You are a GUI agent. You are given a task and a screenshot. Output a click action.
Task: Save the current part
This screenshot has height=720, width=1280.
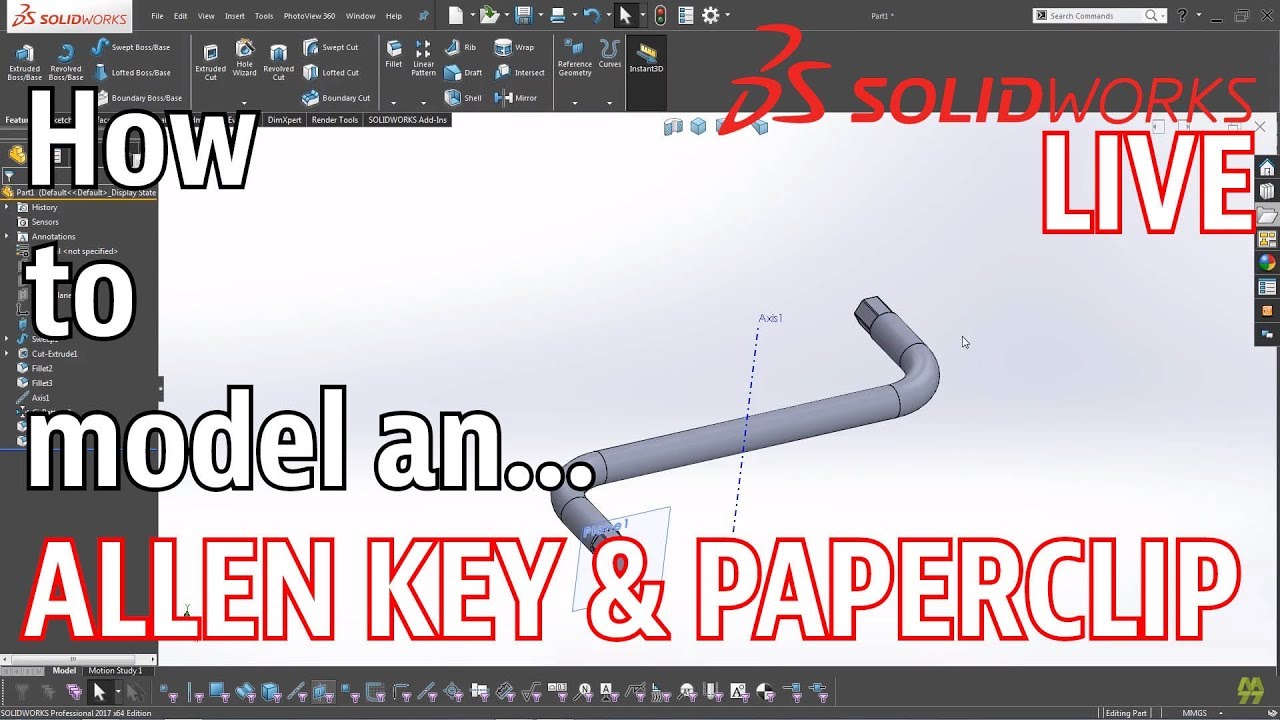(x=524, y=15)
